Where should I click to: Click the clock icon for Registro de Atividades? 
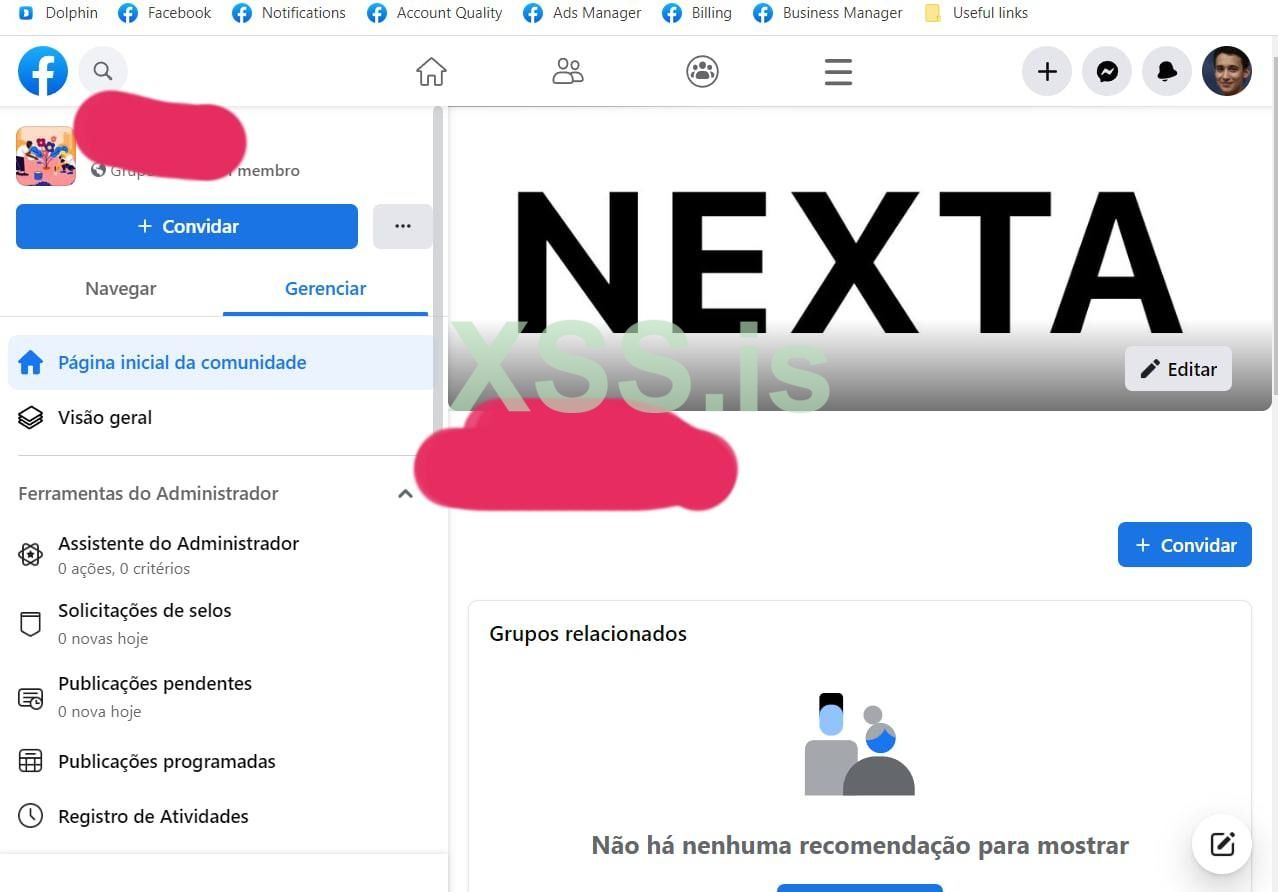coord(31,816)
